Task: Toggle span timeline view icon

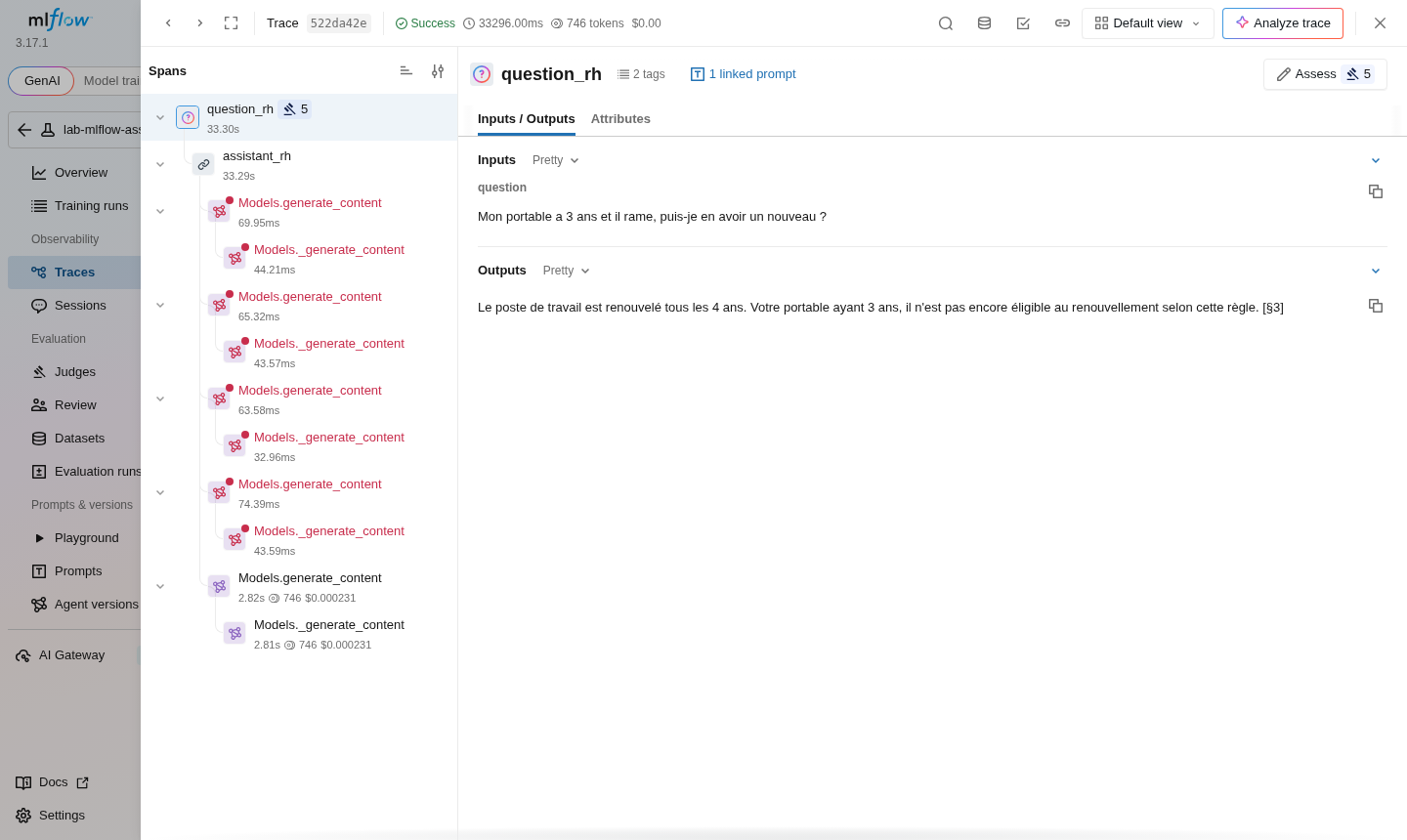Action: [x=406, y=71]
